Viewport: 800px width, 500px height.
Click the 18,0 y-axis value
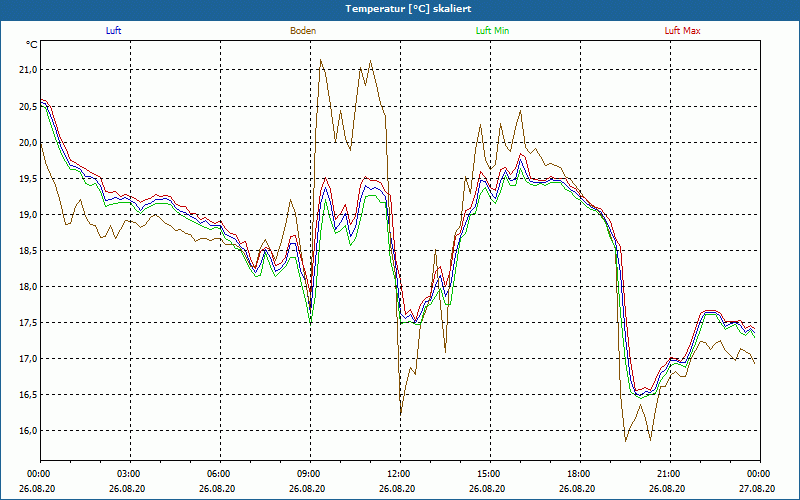click(x=29, y=287)
